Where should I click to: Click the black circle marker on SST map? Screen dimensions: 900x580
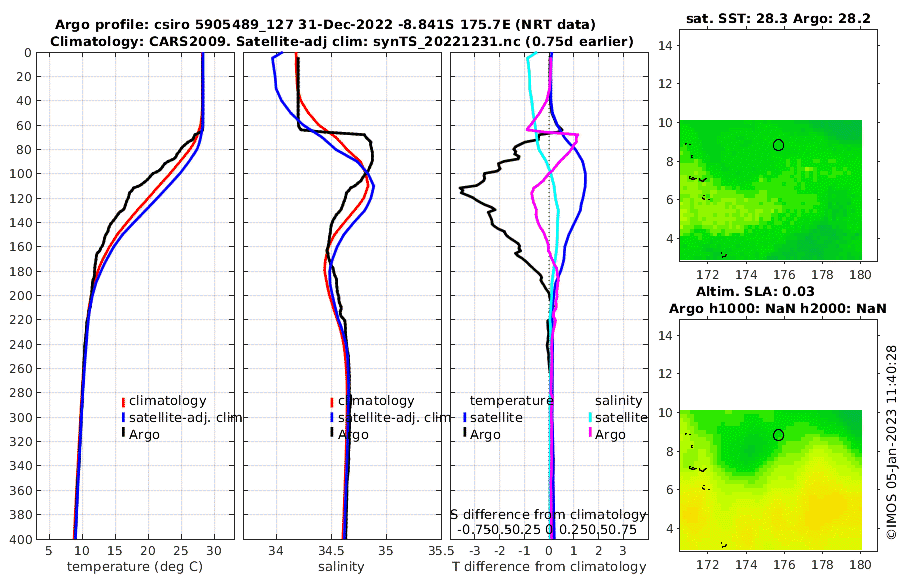click(x=778, y=145)
